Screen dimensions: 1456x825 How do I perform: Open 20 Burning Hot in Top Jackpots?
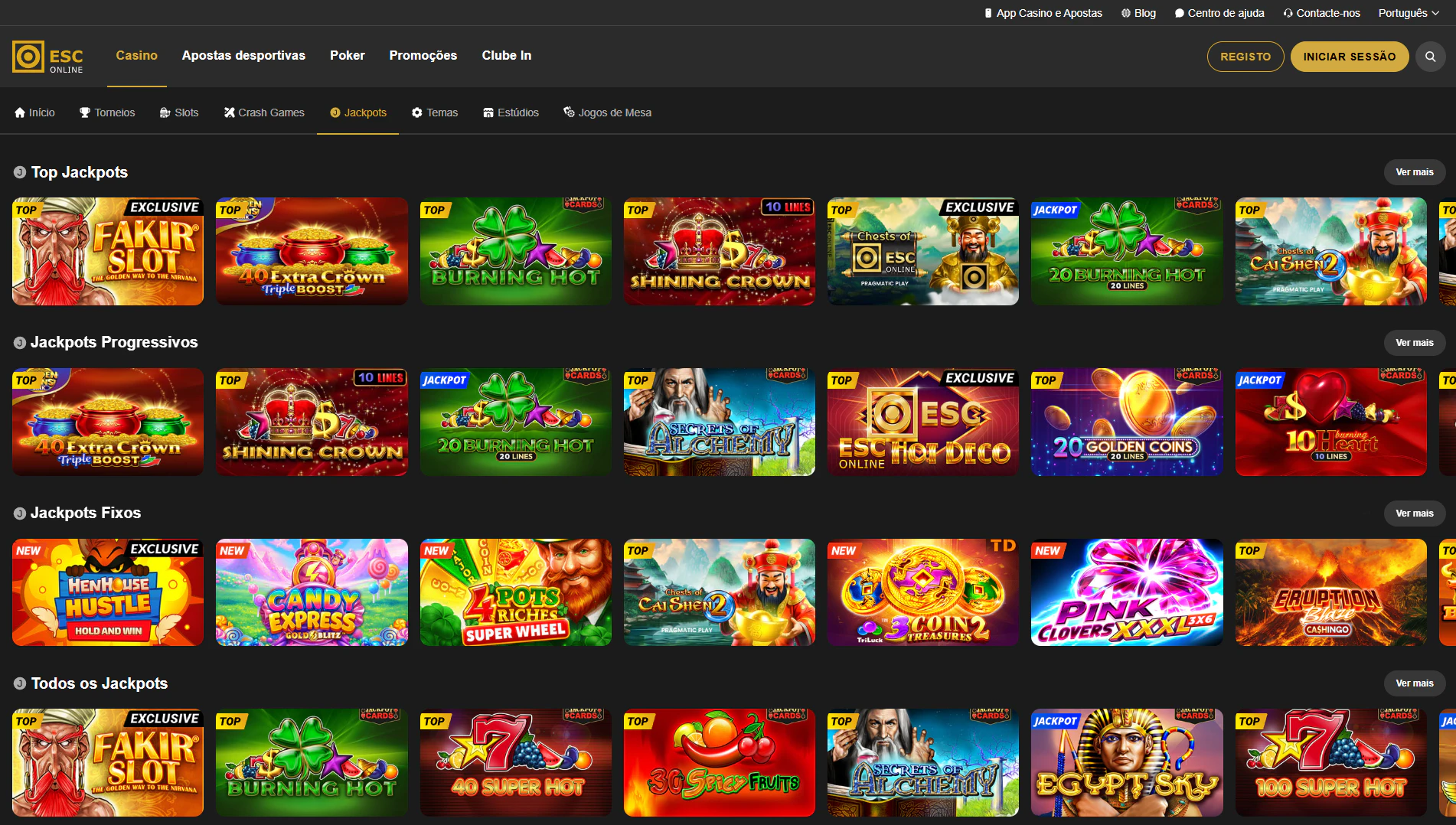[1127, 252]
